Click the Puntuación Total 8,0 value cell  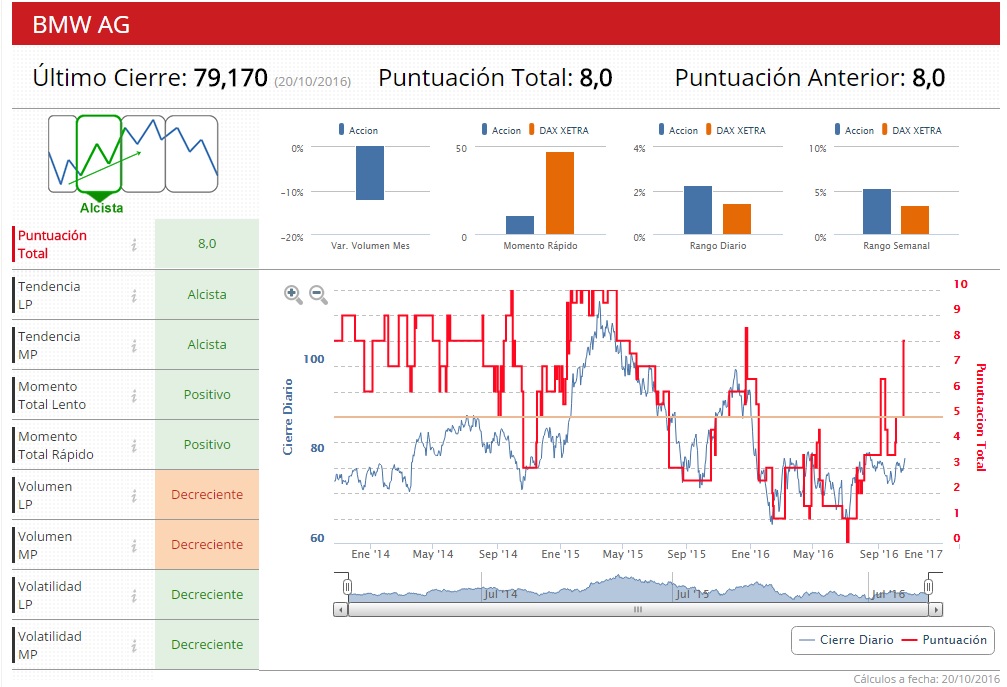(x=207, y=244)
